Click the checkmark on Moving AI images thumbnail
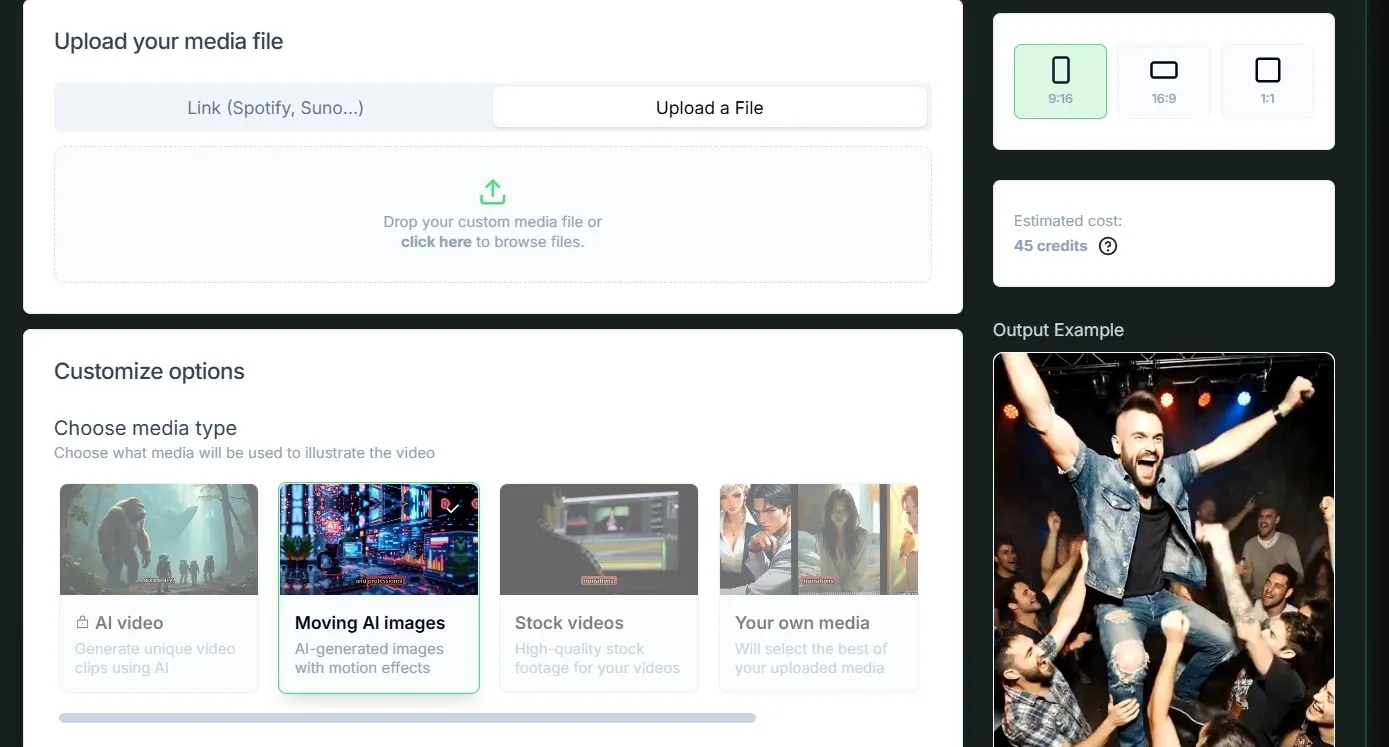1389x747 pixels. click(x=453, y=508)
